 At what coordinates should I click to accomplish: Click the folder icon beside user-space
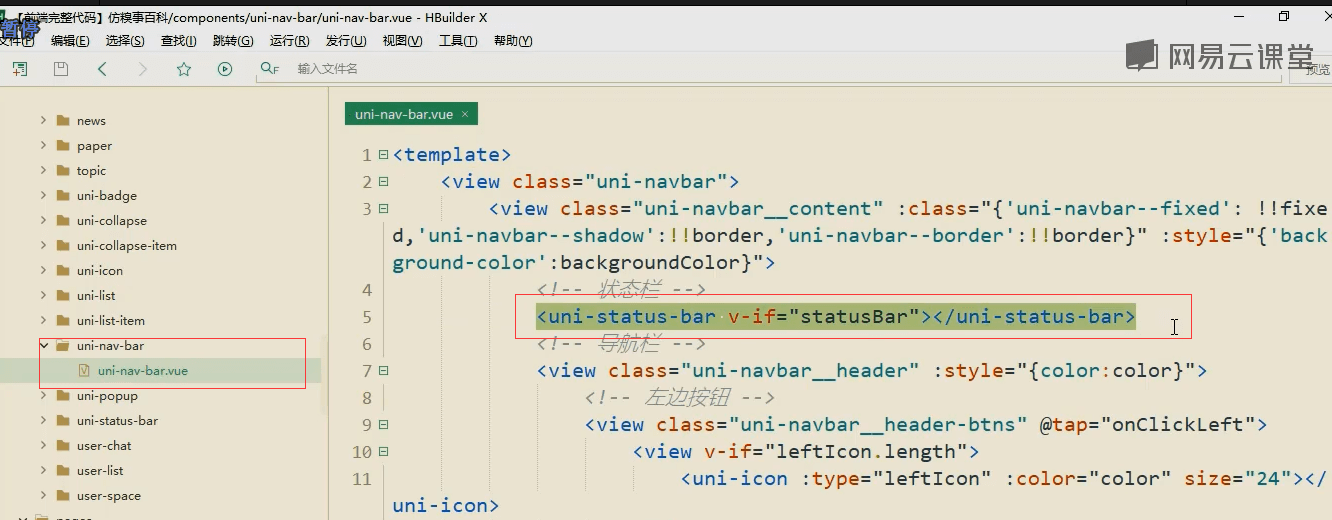(63, 495)
